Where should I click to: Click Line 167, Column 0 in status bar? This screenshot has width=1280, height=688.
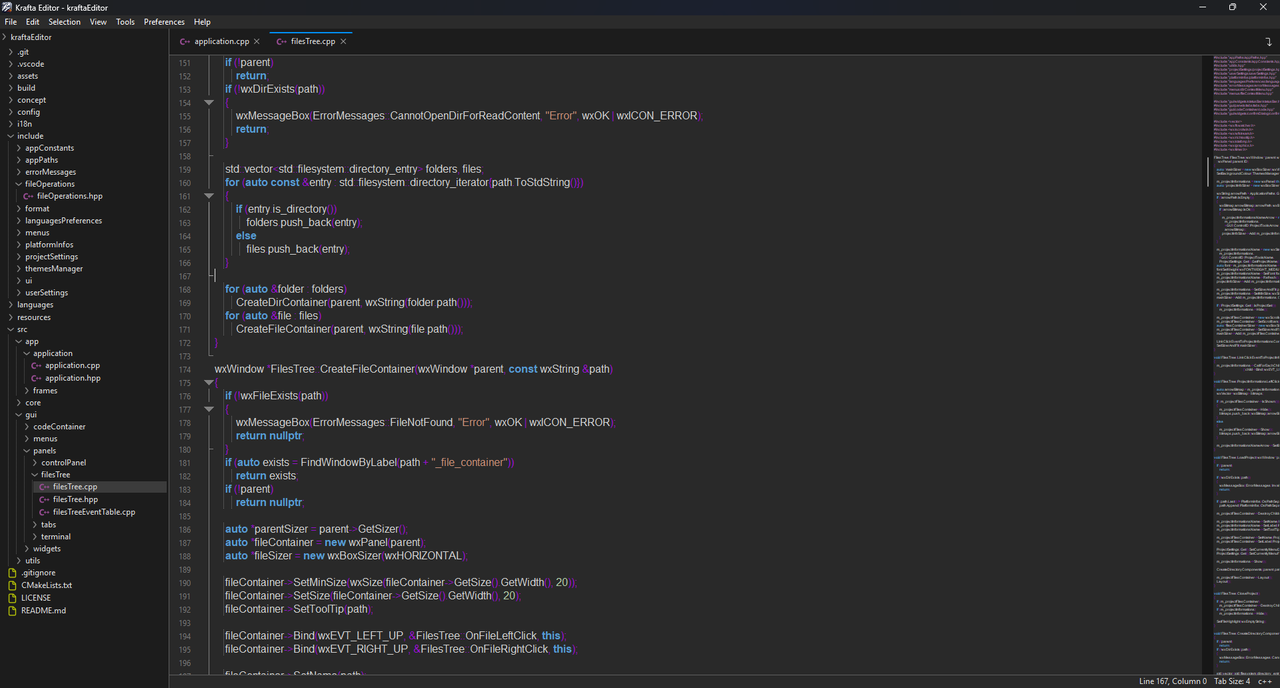pos(1174,681)
